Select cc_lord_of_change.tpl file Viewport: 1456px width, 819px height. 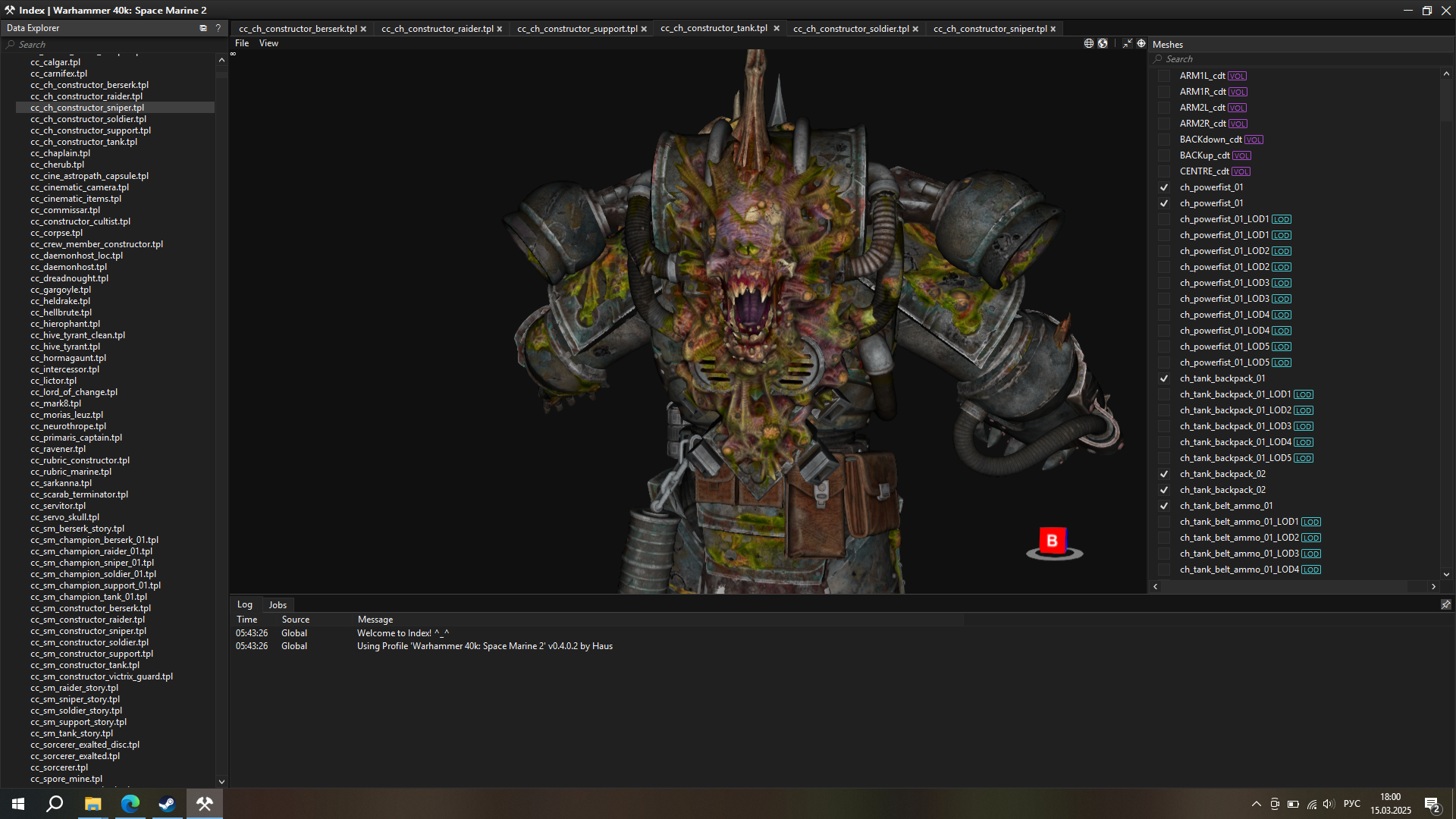click(74, 392)
